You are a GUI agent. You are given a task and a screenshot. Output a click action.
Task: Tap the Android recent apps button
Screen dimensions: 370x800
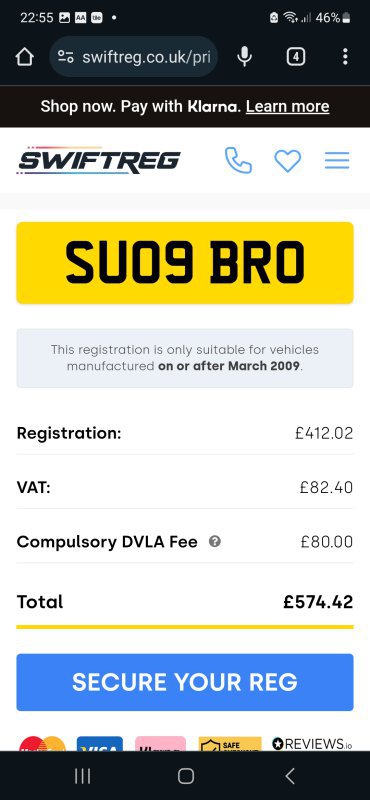pos(82,776)
